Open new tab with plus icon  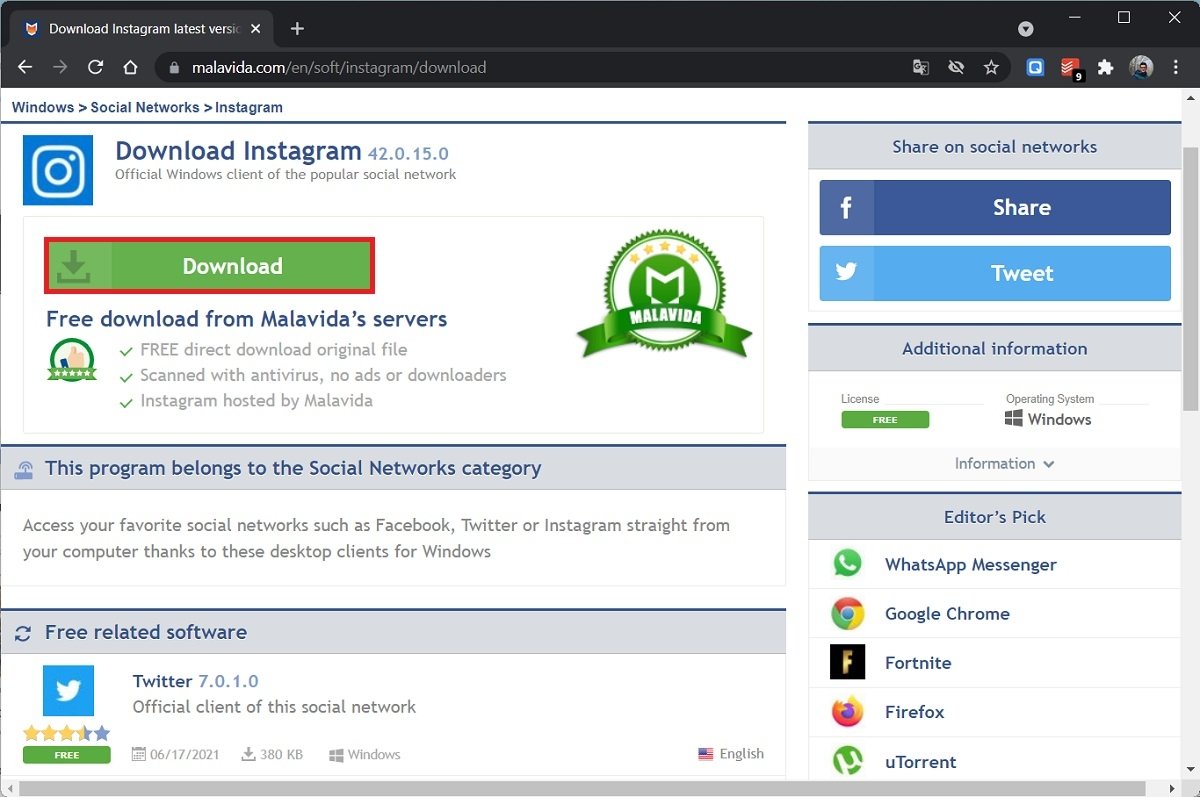pyautogui.click(x=297, y=28)
